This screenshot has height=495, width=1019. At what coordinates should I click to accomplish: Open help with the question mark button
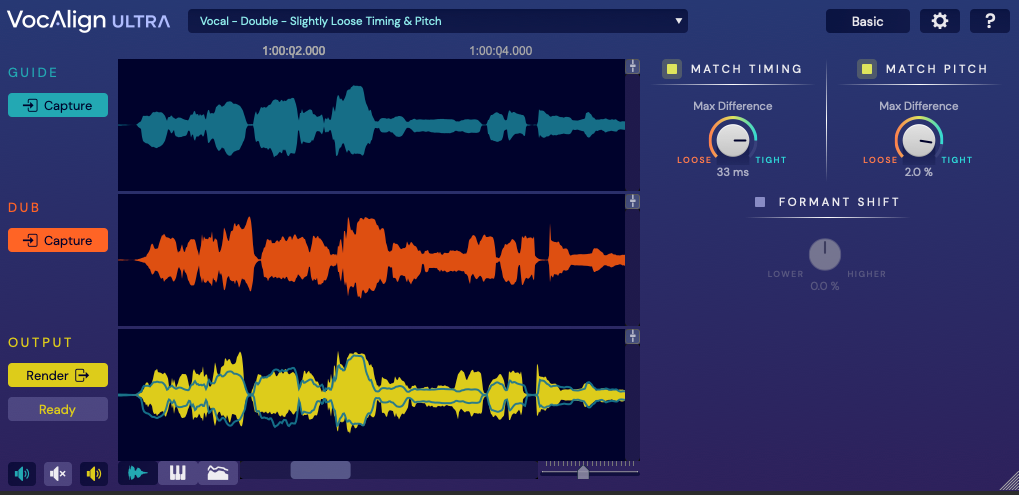click(990, 21)
